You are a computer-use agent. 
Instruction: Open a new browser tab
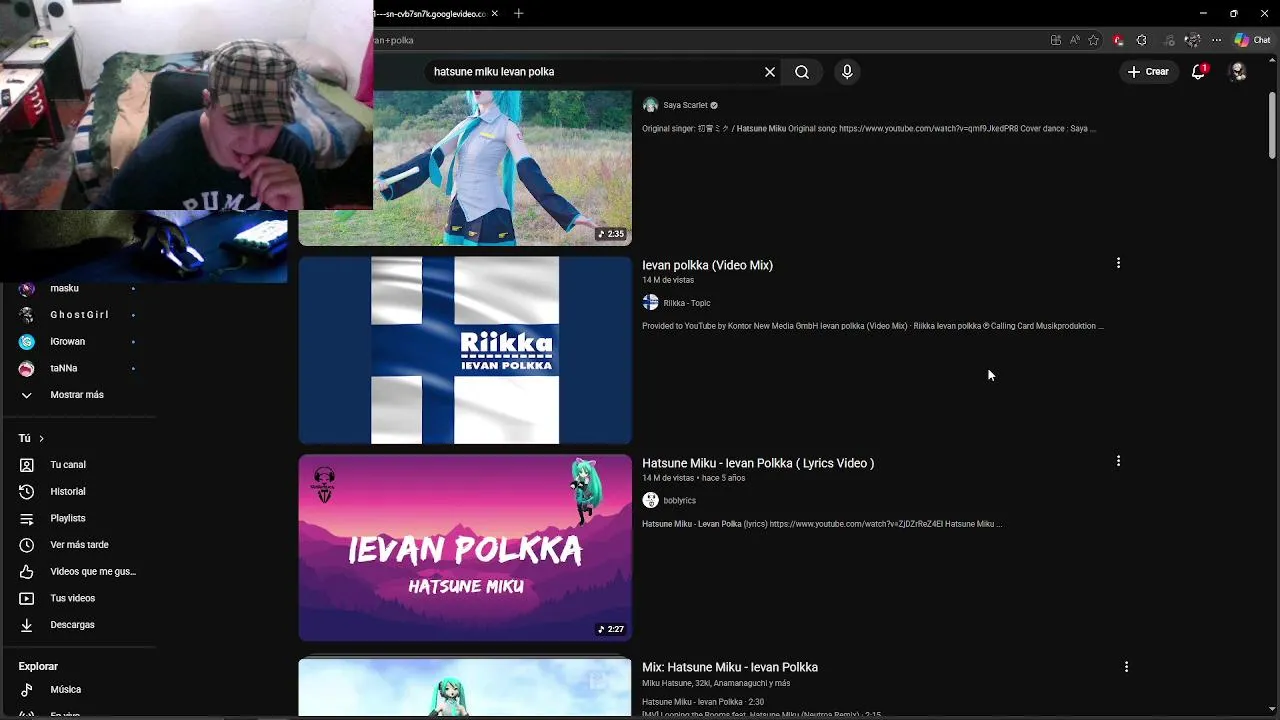point(518,14)
